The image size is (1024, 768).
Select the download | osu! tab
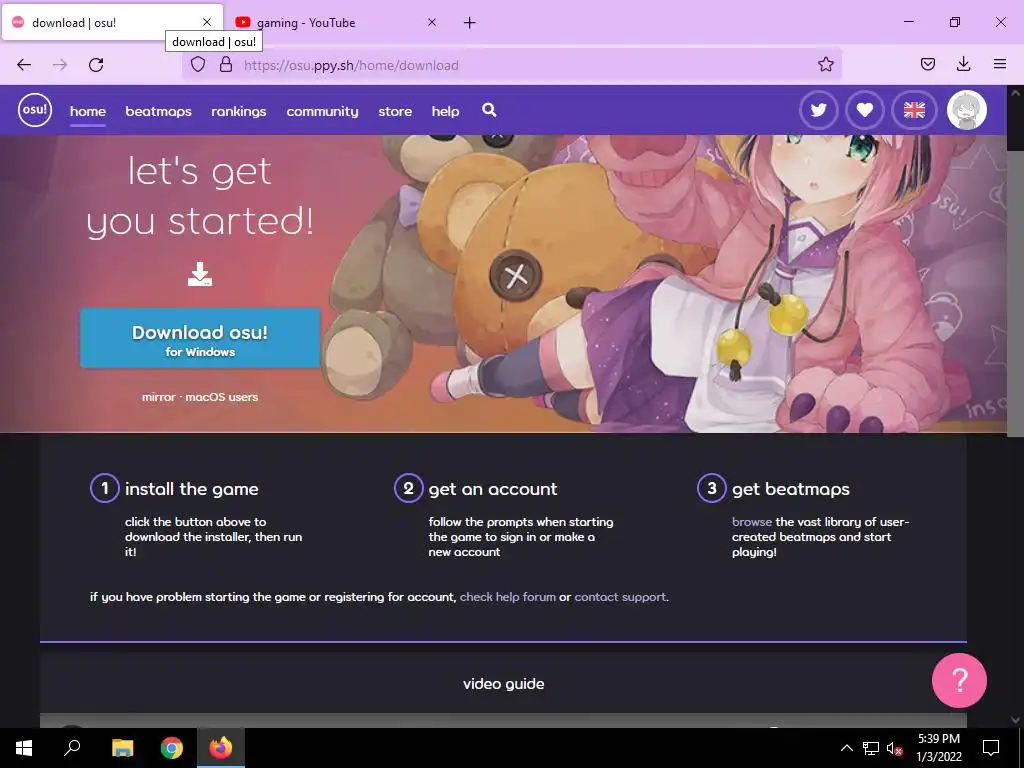[x=112, y=22]
